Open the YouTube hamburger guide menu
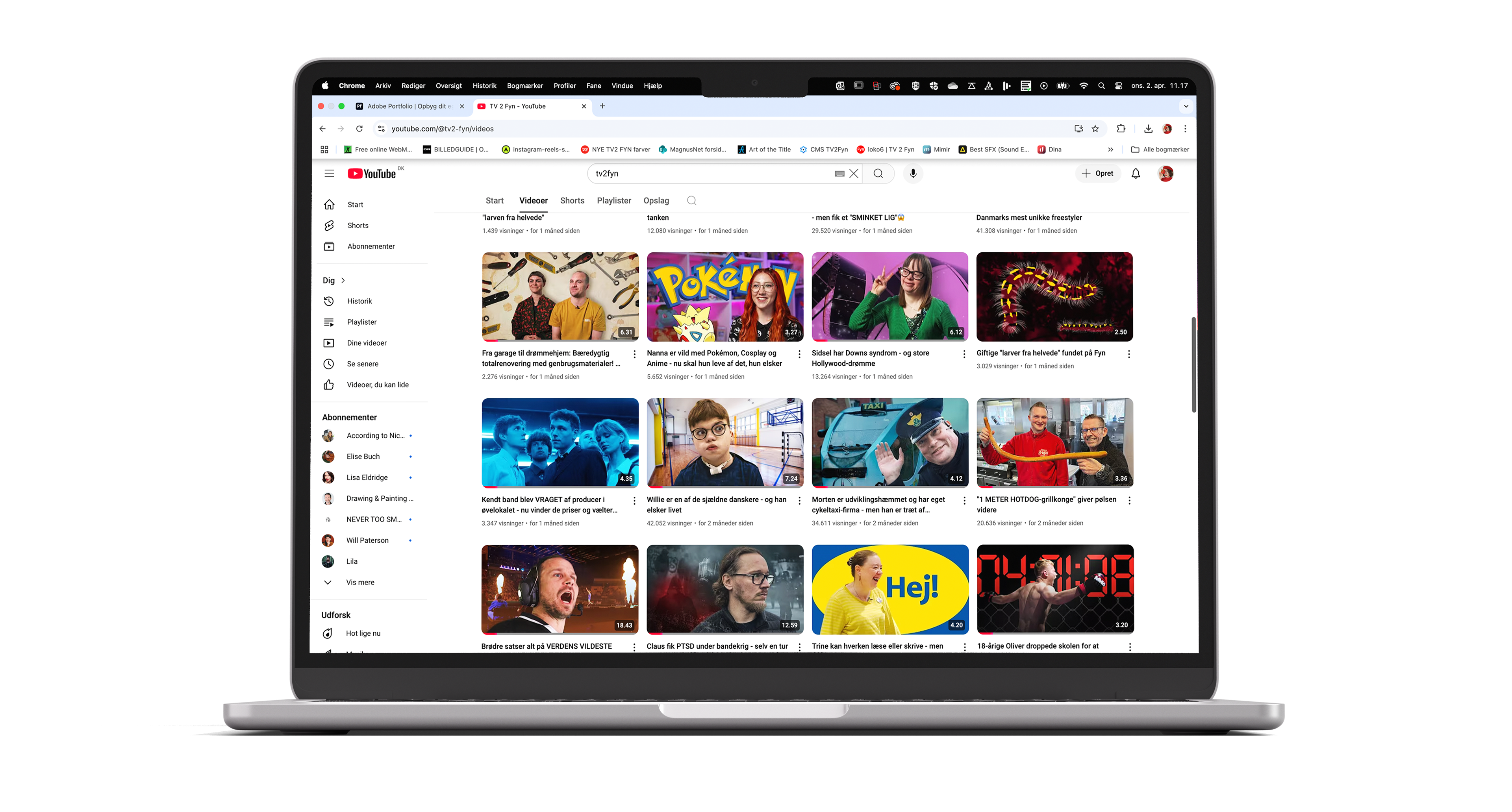Screen dimensions: 1512x812 pyautogui.click(x=329, y=174)
